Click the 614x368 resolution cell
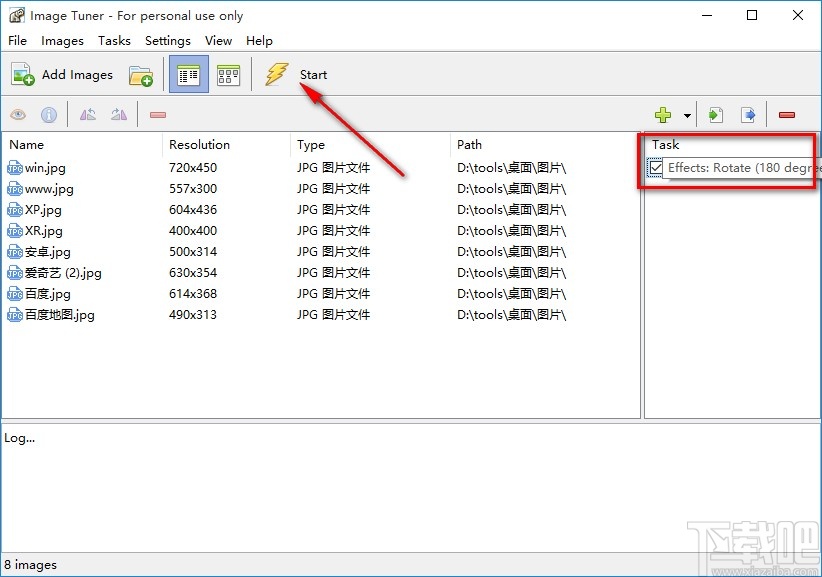The width and height of the screenshot is (822, 577). (193, 293)
